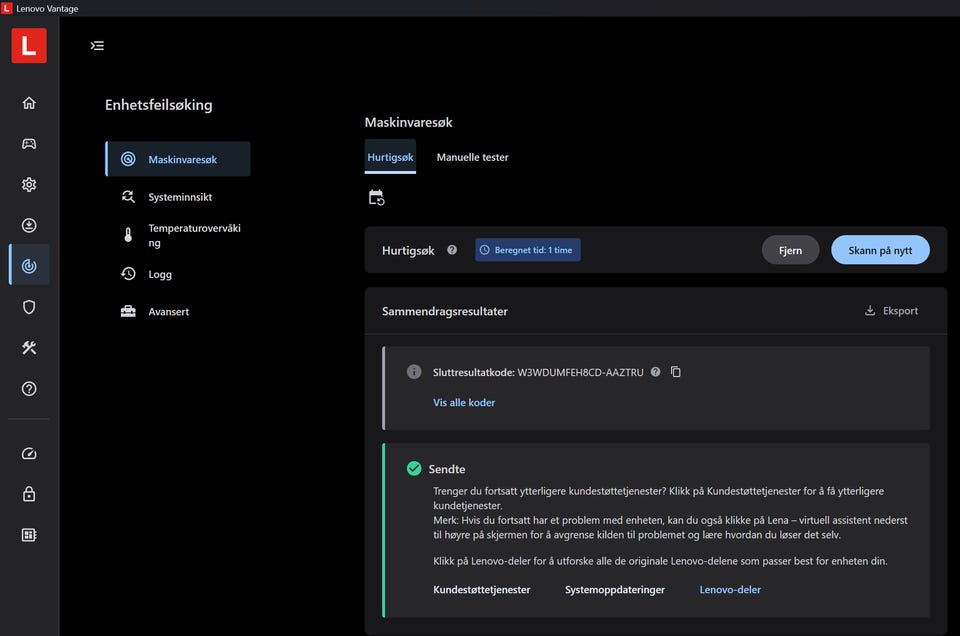This screenshot has width=960, height=636.
Task: Open the Systemoppdateringer link
Action: pos(615,589)
